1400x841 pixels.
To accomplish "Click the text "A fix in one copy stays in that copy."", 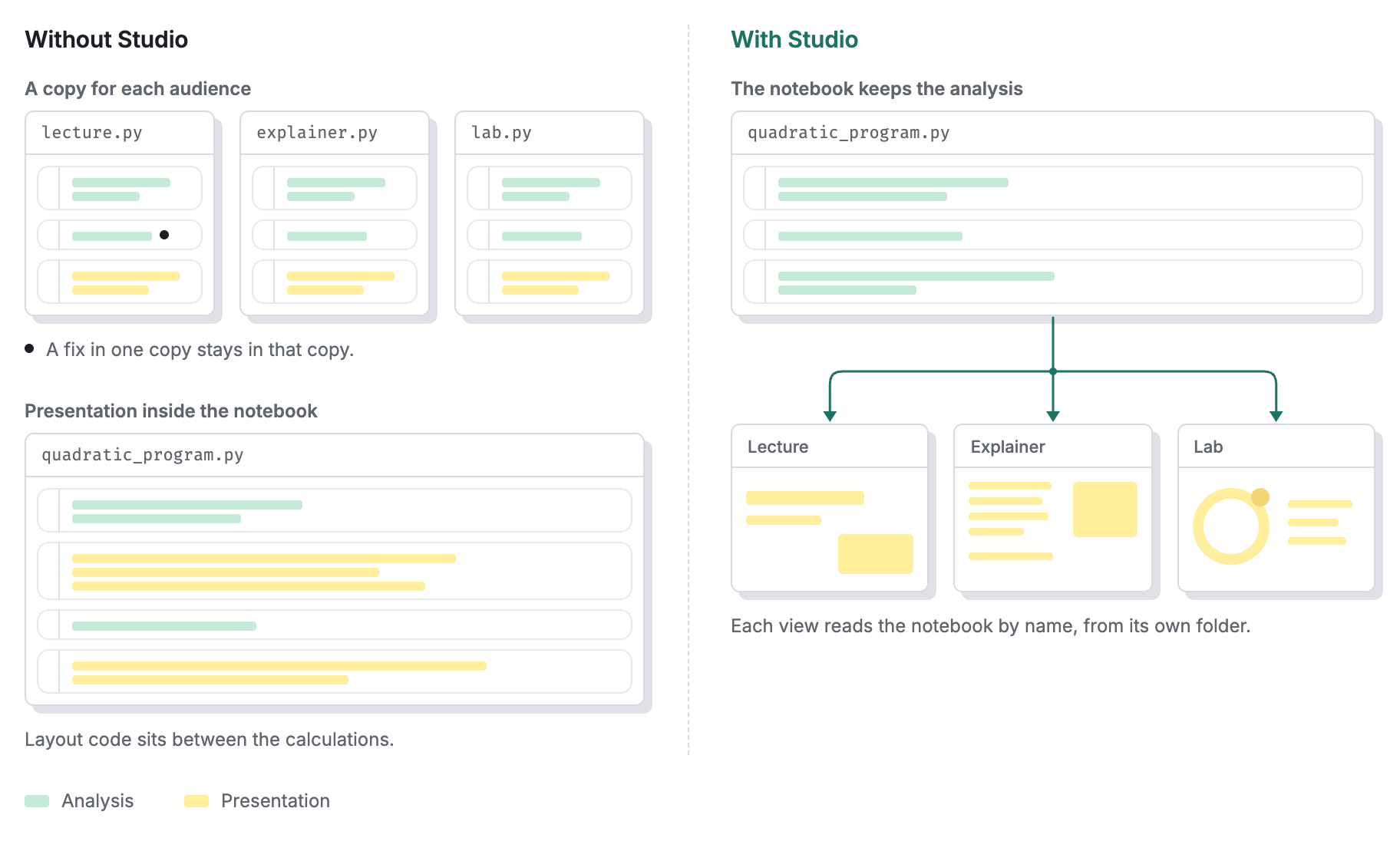I will click(x=200, y=350).
